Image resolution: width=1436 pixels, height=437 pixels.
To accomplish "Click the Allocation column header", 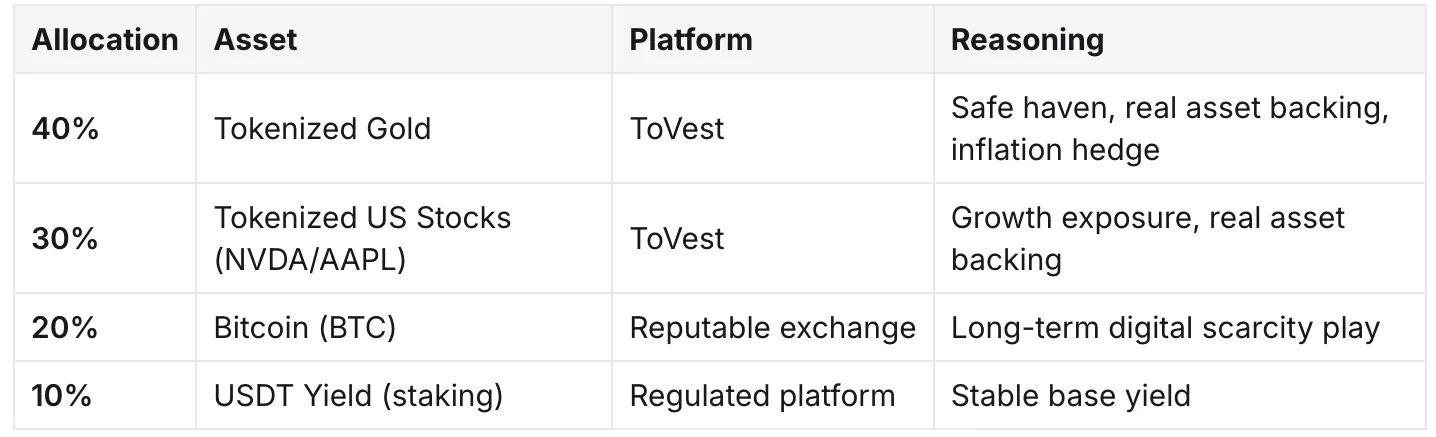I will point(105,40).
